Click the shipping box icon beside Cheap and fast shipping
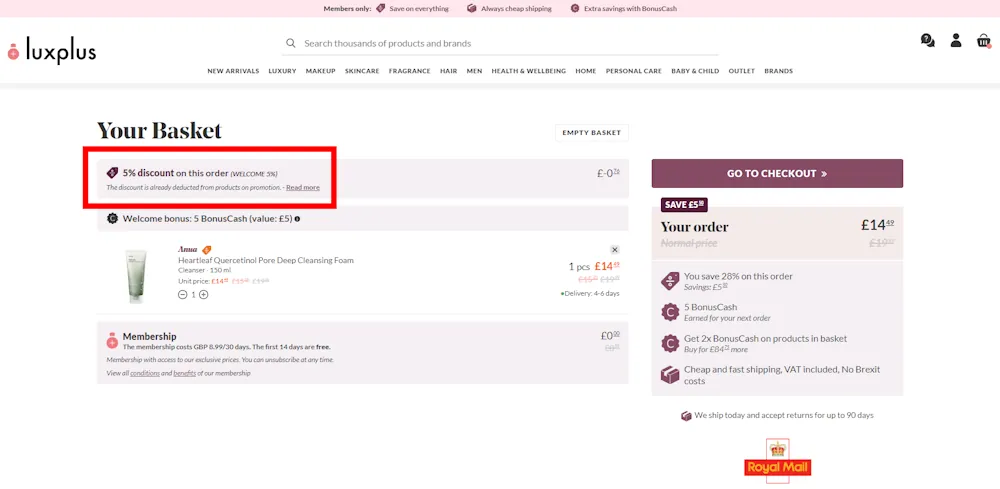 [x=670, y=374]
